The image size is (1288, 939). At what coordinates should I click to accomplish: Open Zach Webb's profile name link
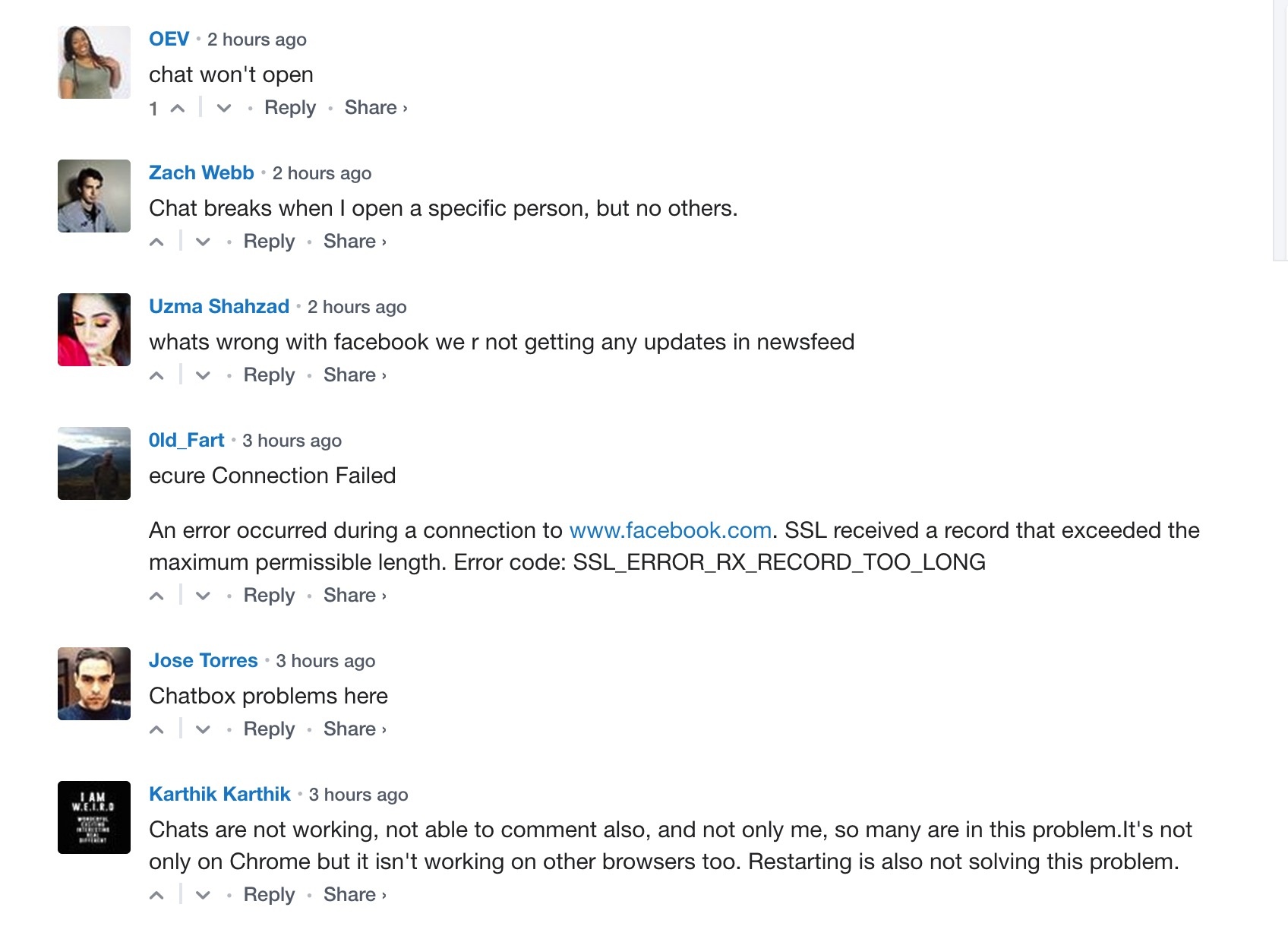(201, 173)
